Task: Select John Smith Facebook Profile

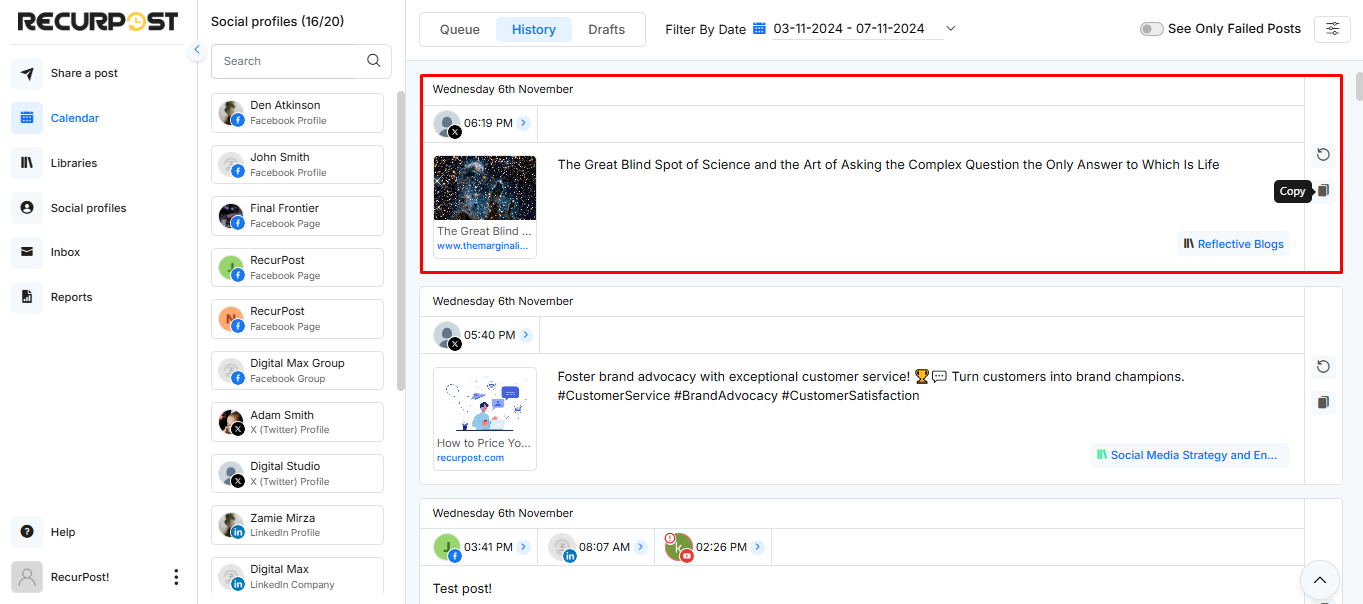Action: (x=297, y=164)
